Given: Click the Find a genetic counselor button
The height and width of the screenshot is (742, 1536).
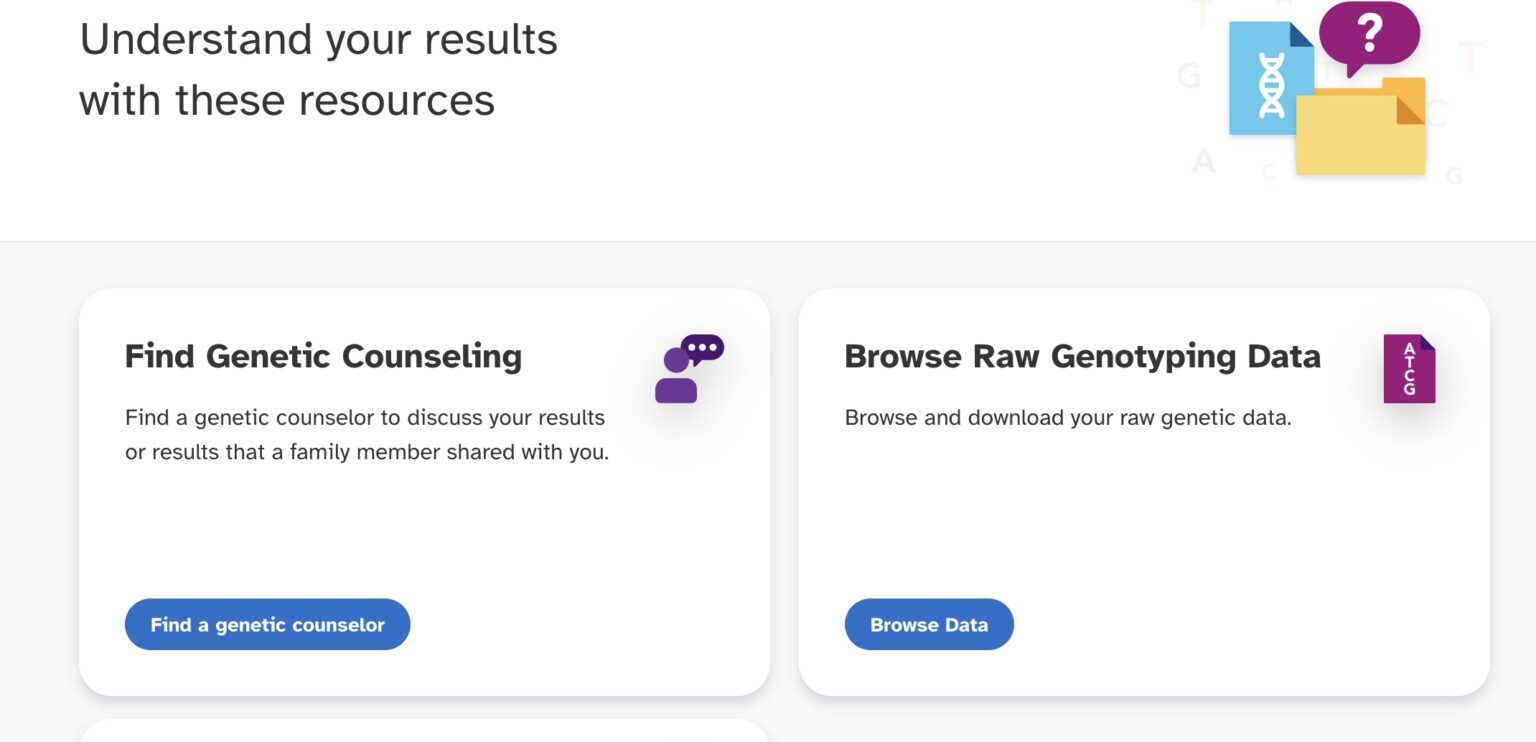Looking at the screenshot, I should [267, 624].
